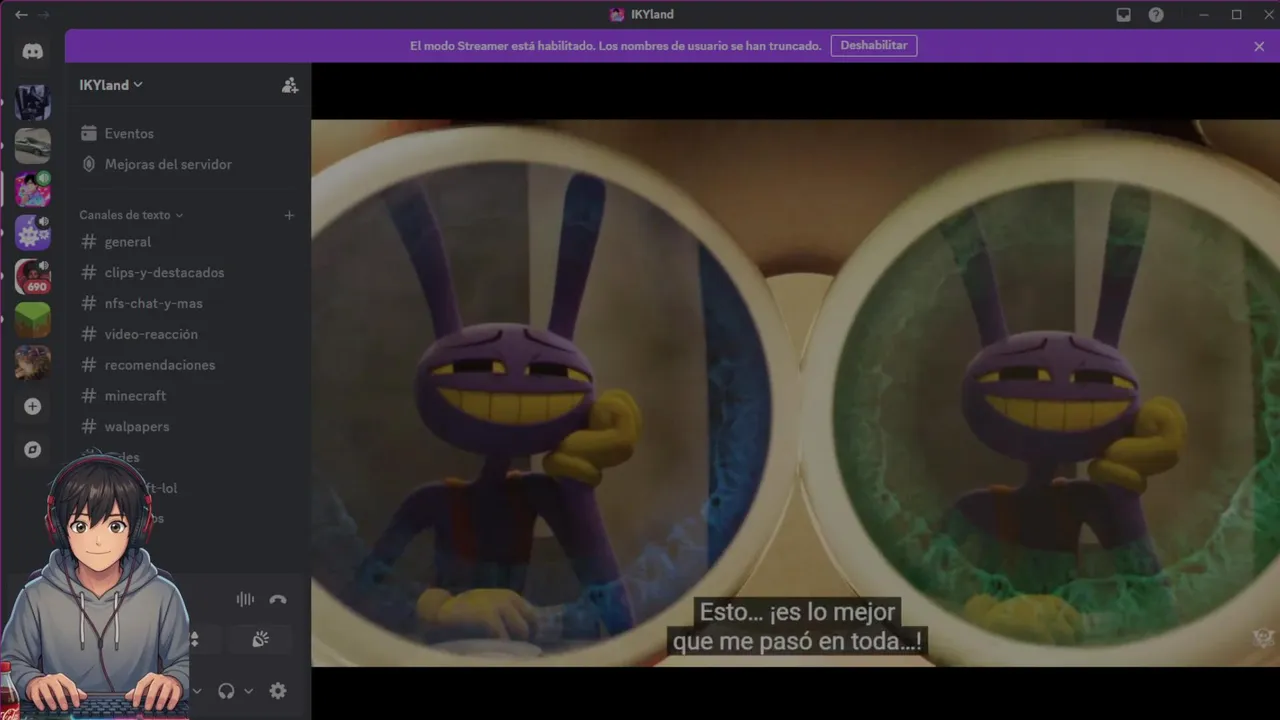Open Discord home direct messages
The image size is (1280, 720).
[33, 52]
